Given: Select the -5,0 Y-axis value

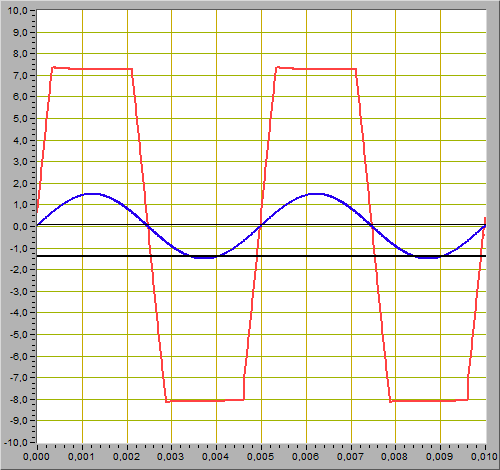Looking at the screenshot, I should click(18, 335).
